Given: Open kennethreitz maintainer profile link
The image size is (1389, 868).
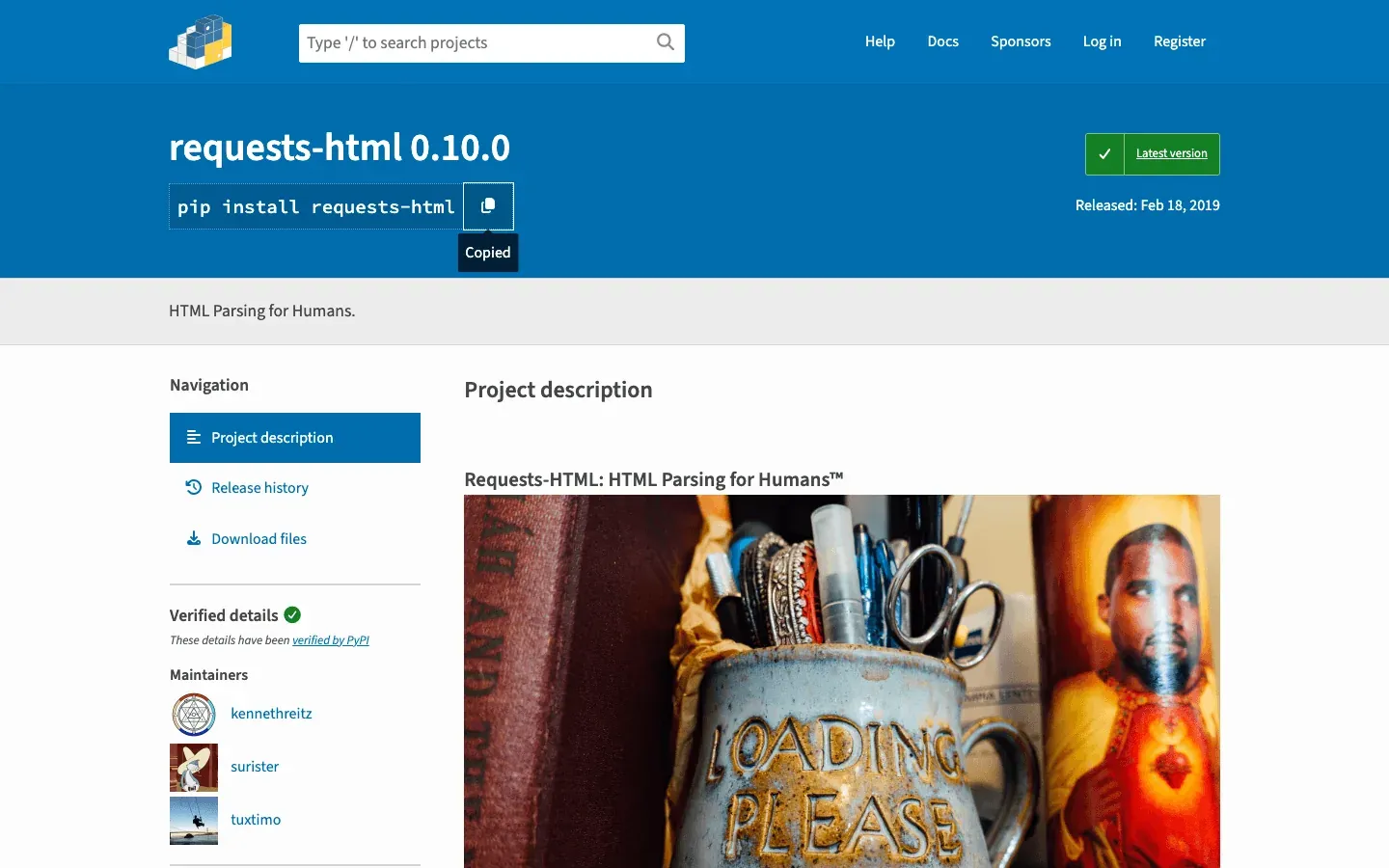Looking at the screenshot, I should pyautogui.click(x=271, y=714).
